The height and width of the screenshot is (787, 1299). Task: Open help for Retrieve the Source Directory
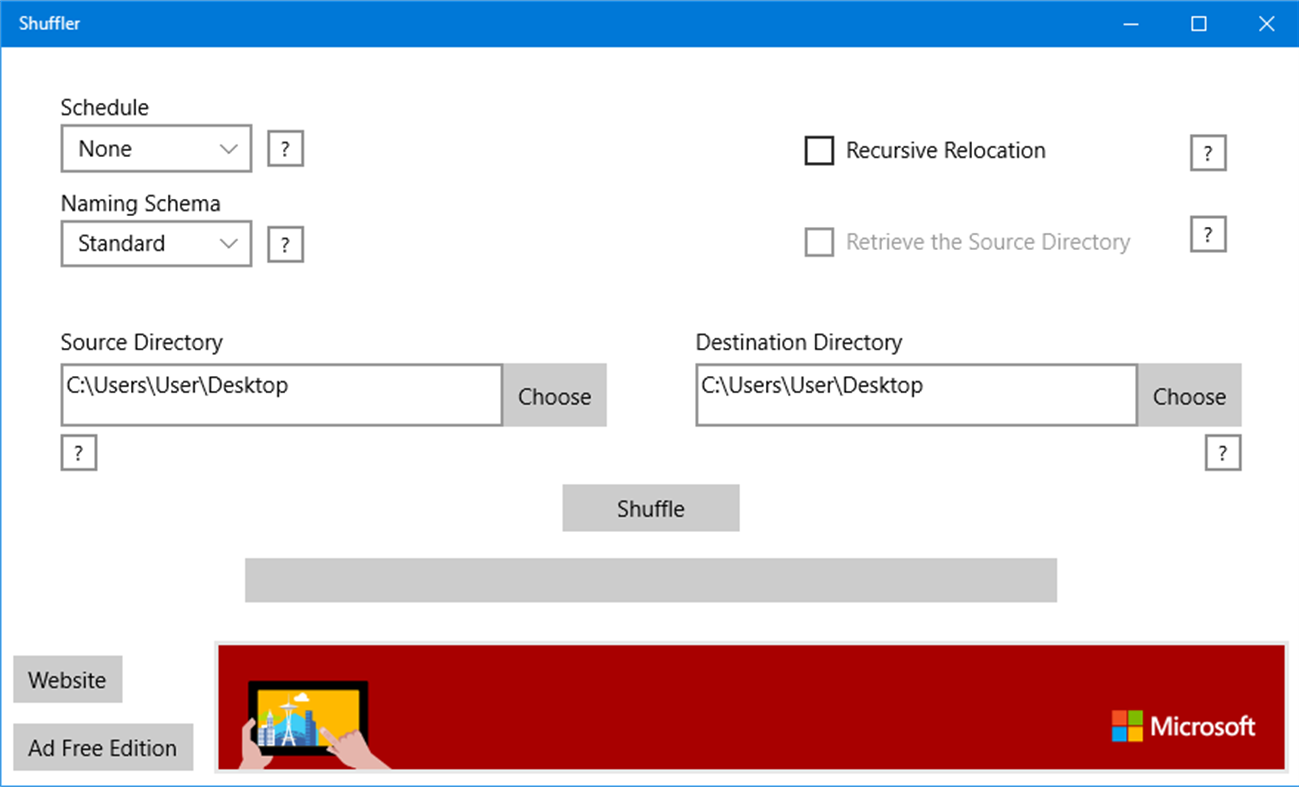click(1208, 233)
